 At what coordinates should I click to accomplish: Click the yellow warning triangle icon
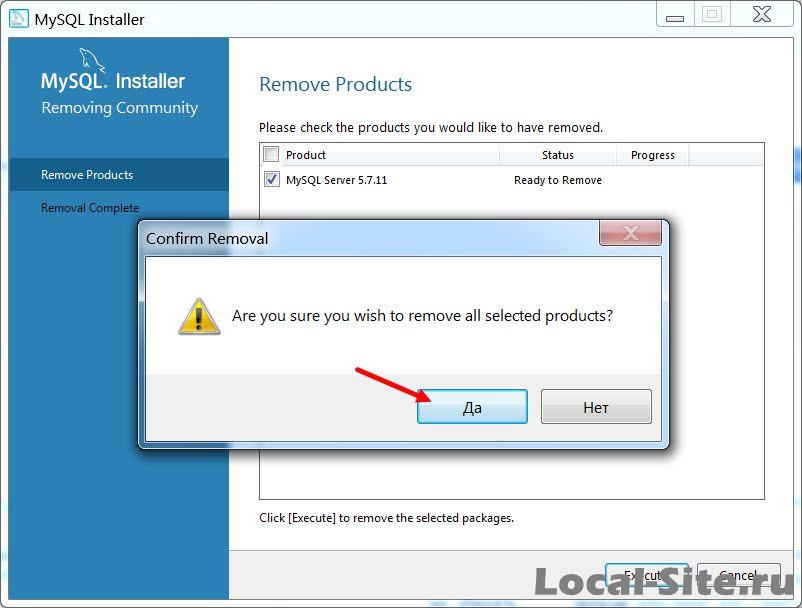[x=199, y=317]
